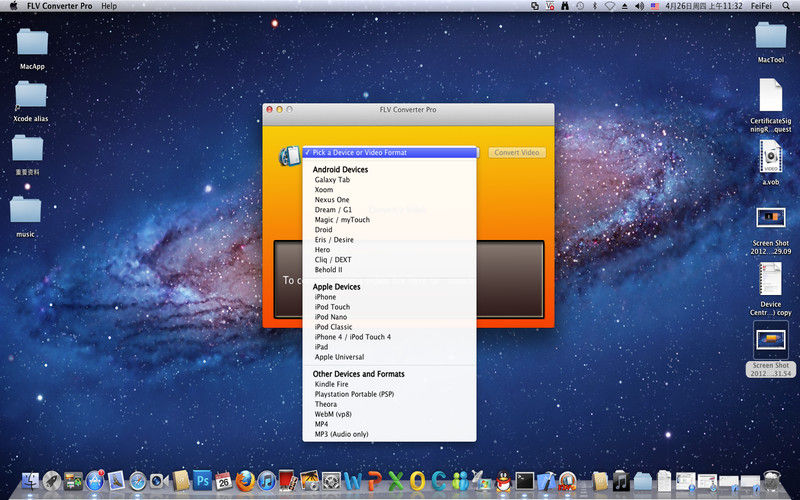Open the Calendar icon showing 26
The width and height of the screenshot is (800, 500).
coord(223,481)
